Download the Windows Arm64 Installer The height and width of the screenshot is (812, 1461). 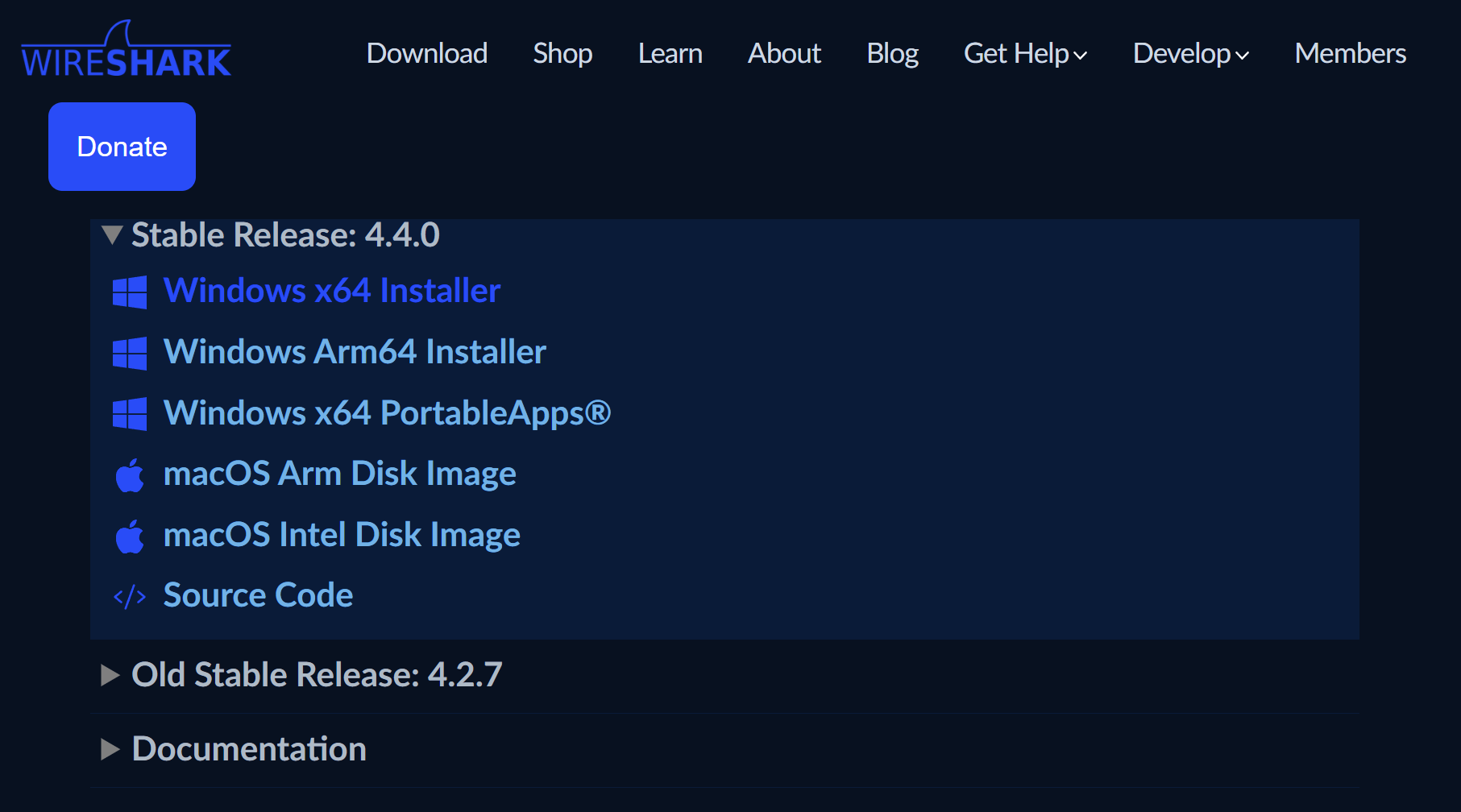click(x=355, y=352)
